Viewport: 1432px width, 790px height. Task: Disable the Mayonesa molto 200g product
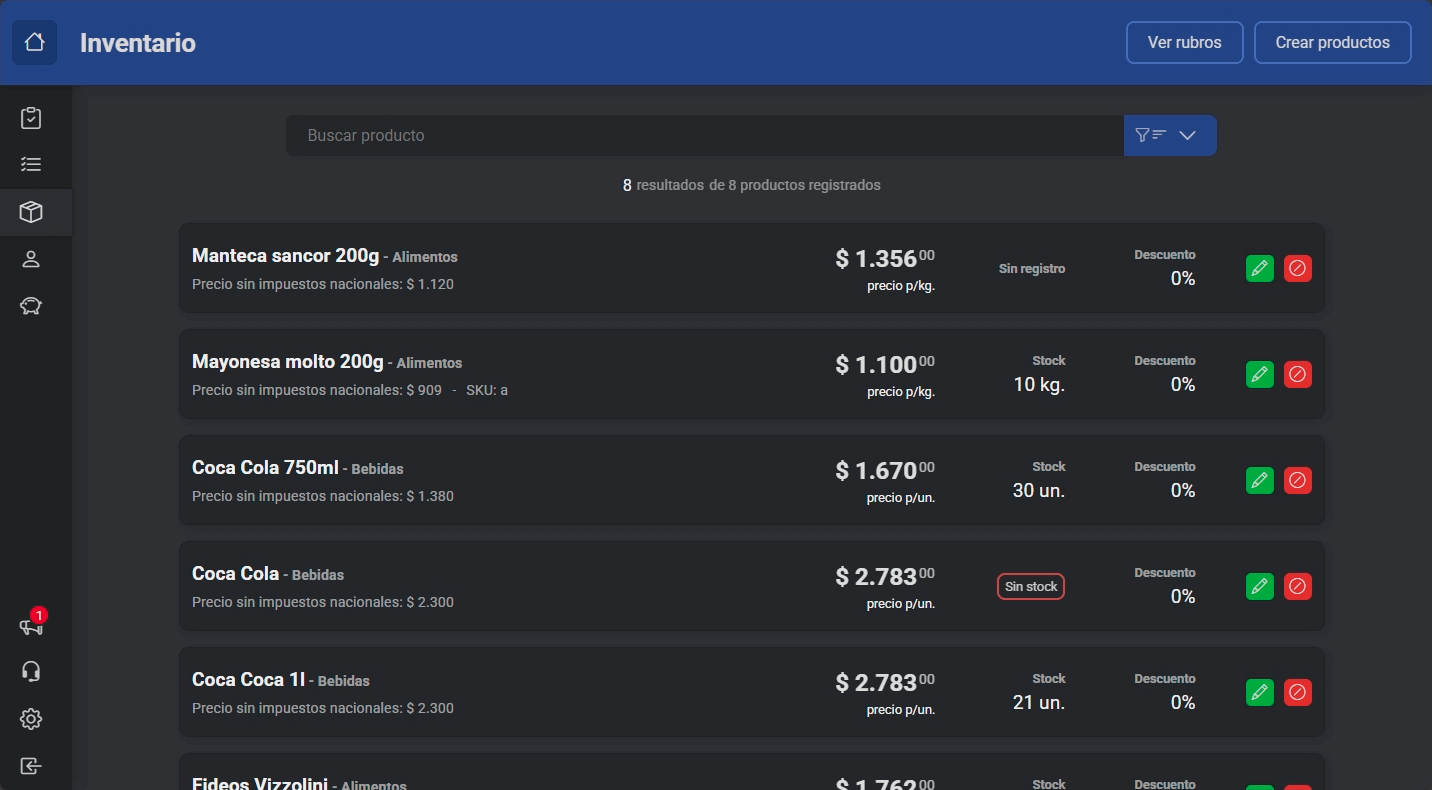click(x=1297, y=374)
